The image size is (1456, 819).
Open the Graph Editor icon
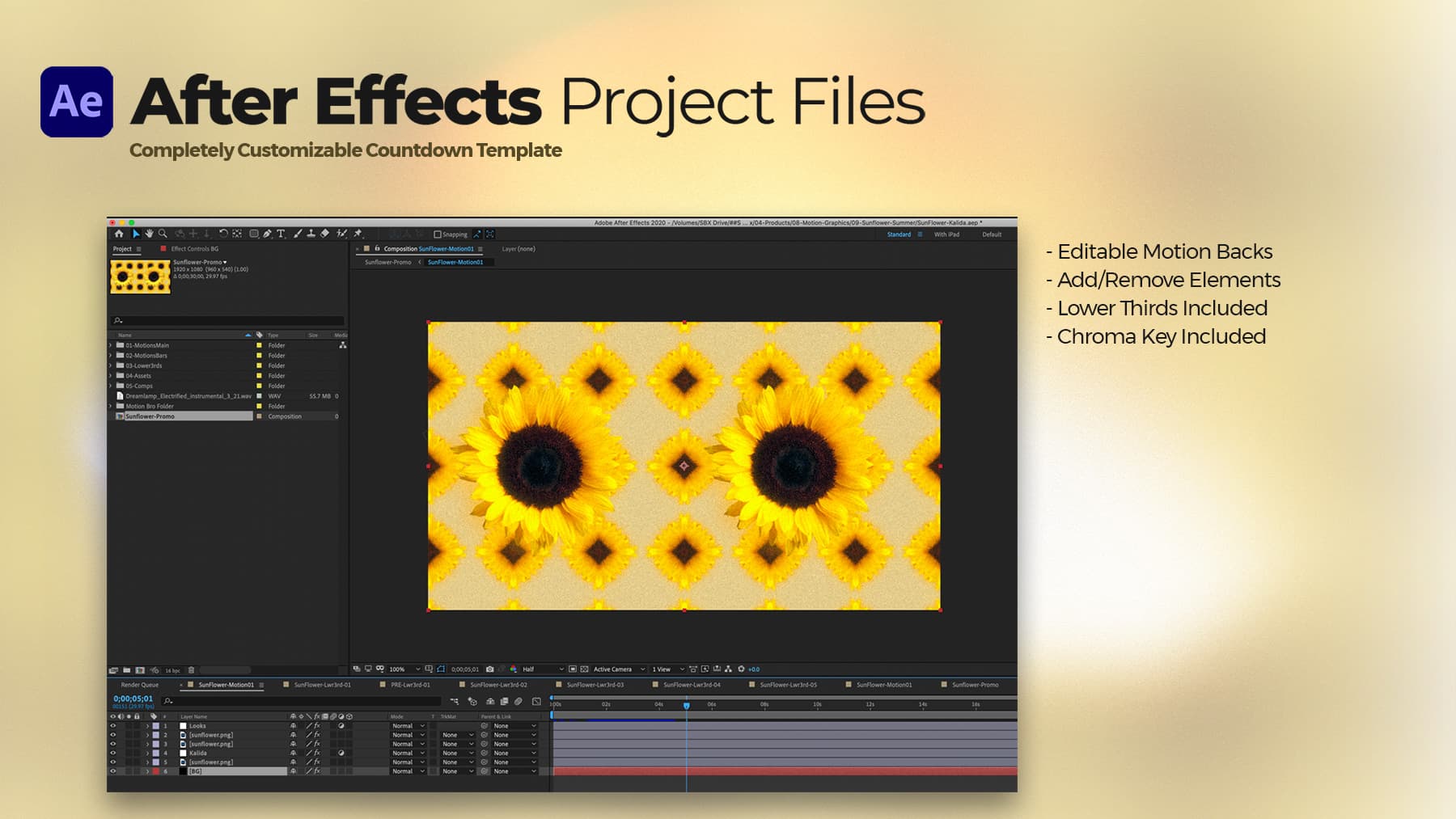(536, 701)
